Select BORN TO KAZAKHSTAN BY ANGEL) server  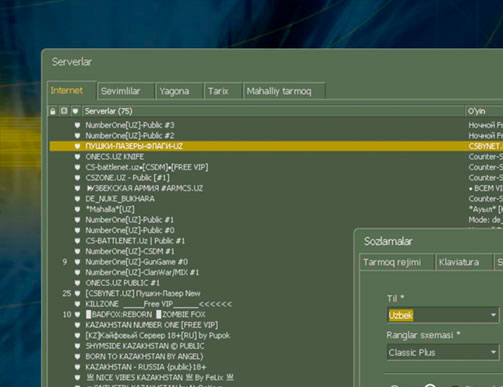[144, 357]
